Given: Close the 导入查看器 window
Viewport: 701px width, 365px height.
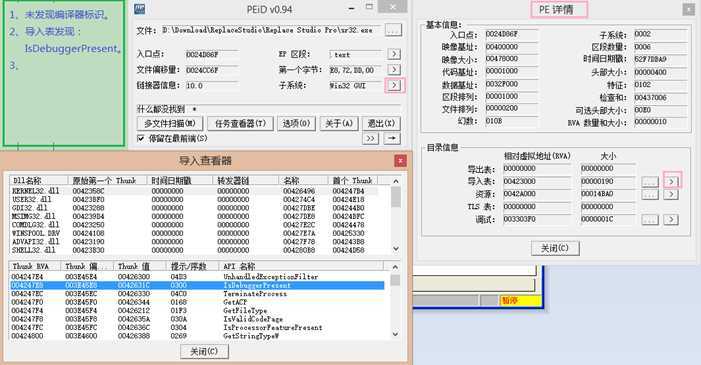Looking at the screenshot, I should pyautogui.click(x=401, y=160).
